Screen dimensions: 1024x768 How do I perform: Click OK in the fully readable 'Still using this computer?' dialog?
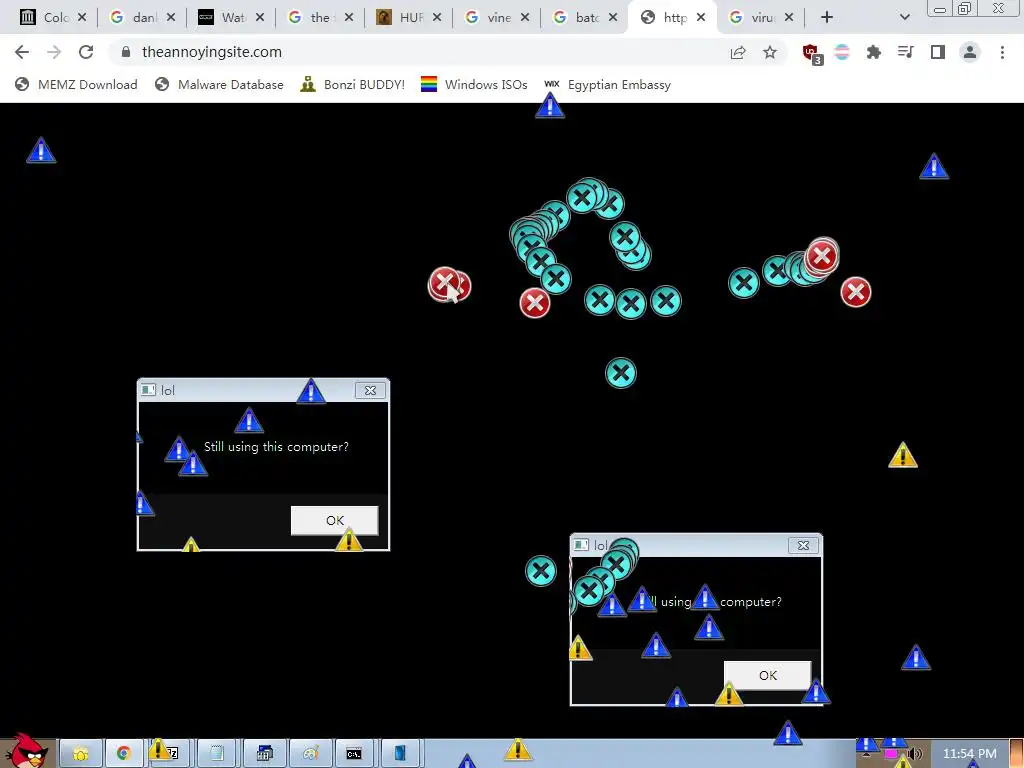tap(334, 520)
